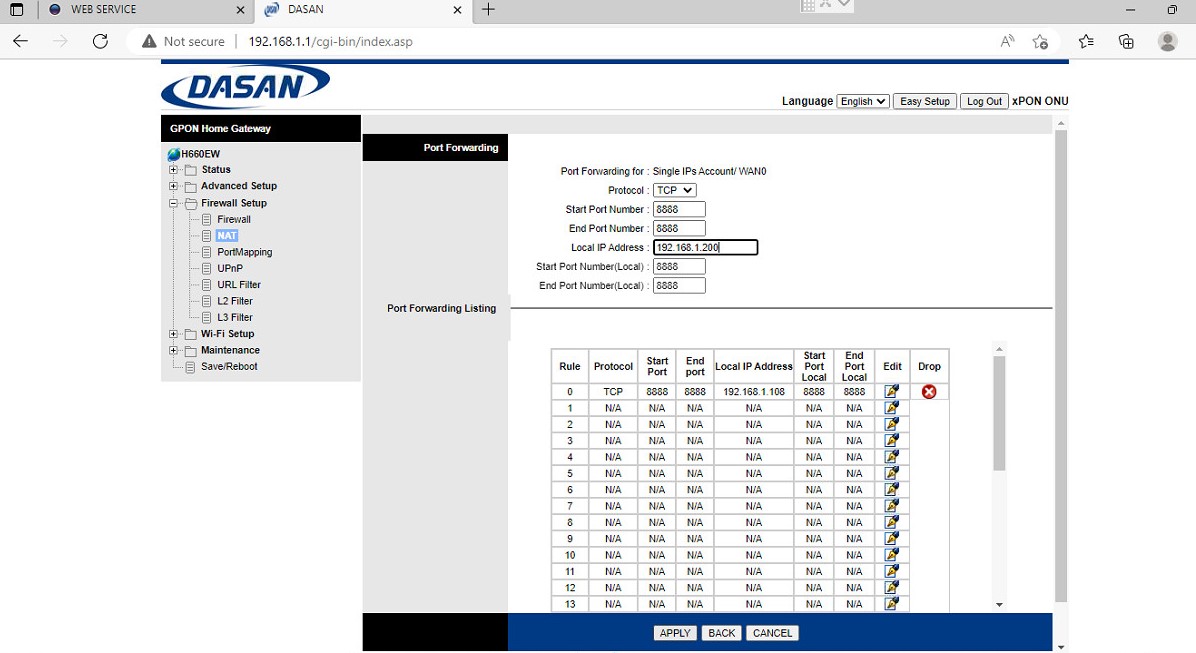Open the browser profile avatar icon
Image resolution: width=1196 pixels, height=653 pixels.
coord(1167,41)
